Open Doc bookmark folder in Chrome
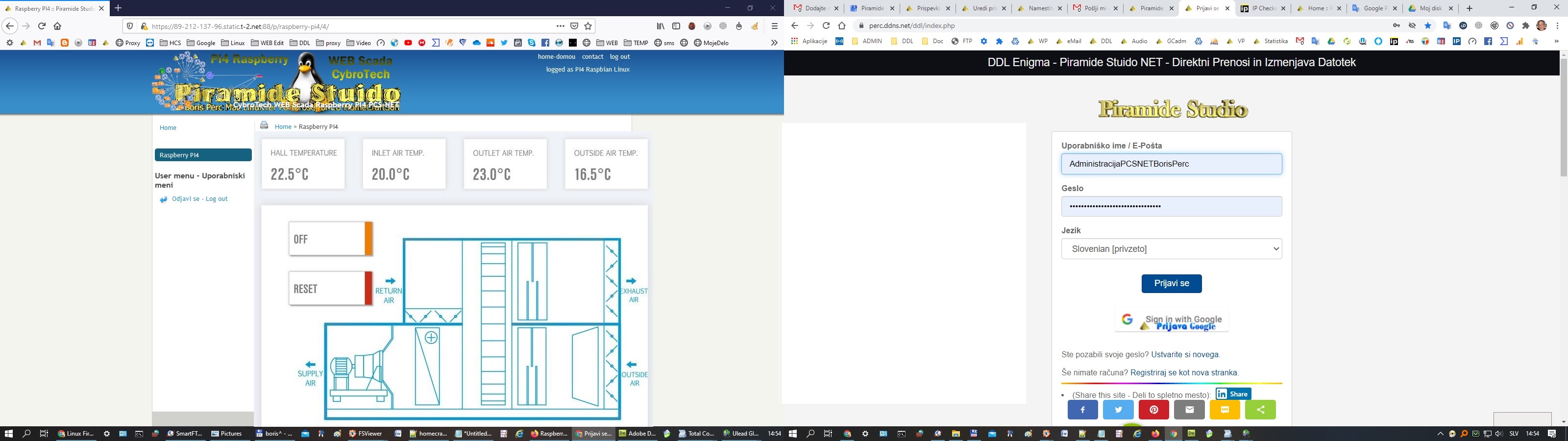The height and width of the screenshot is (441, 1568). pyautogui.click(x=932, y=42)
